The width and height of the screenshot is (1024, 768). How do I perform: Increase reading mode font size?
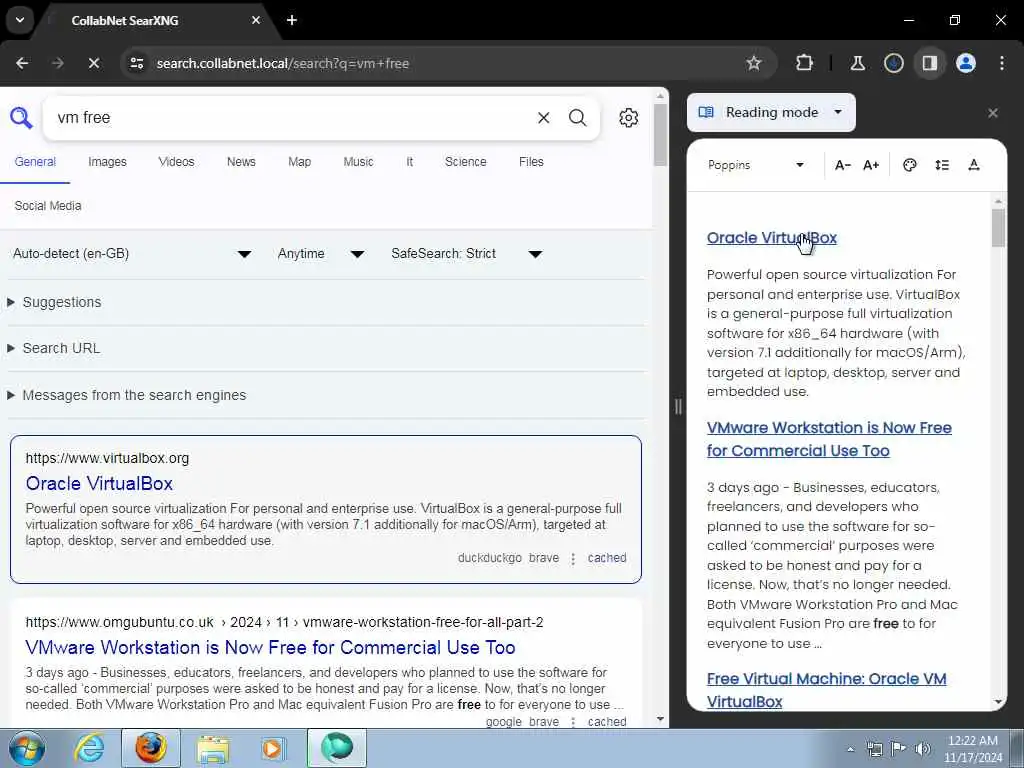pyautogui.click(x=871, y=165)
